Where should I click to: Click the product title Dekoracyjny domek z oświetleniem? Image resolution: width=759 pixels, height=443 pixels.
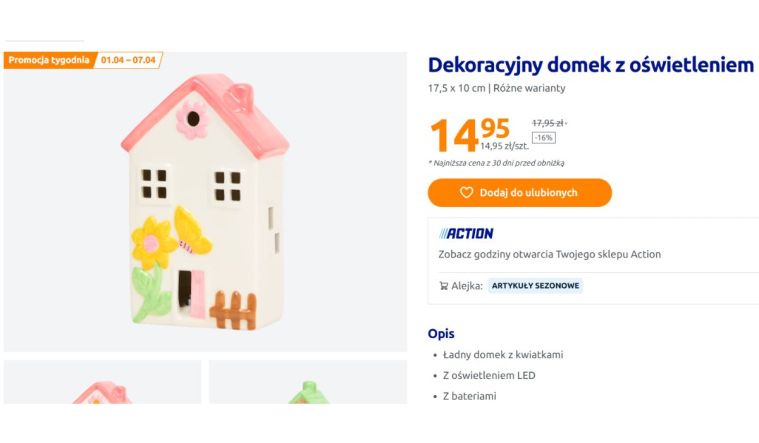tap(590, 65)
